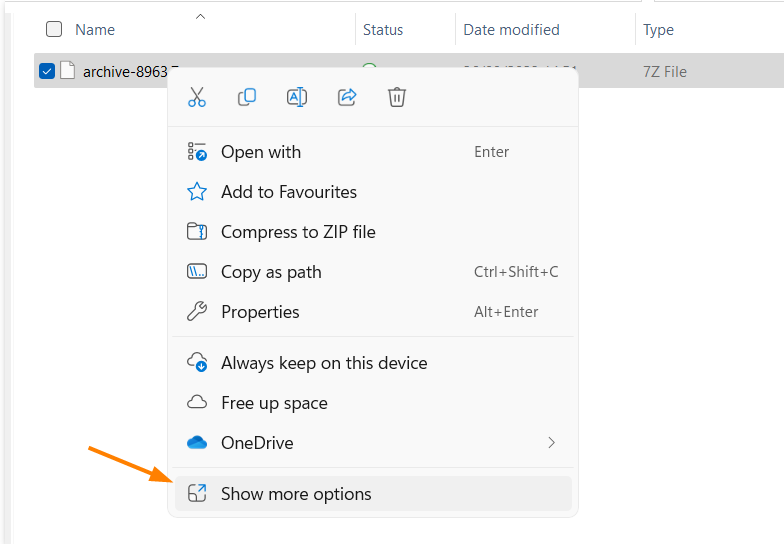Sort by Date modified column header
The width and height of the screenshot is (784, 544).
[511, 30]
